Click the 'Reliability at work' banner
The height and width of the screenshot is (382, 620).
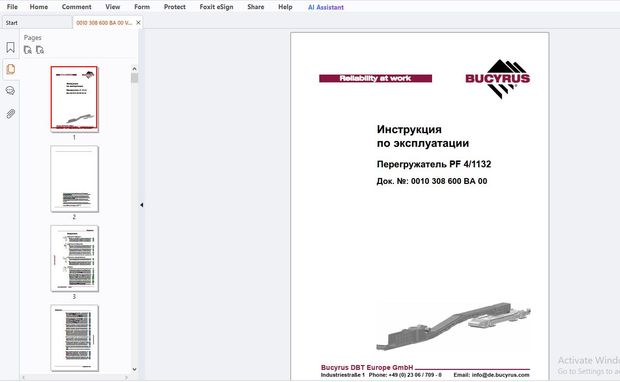[x=375, y=78]
